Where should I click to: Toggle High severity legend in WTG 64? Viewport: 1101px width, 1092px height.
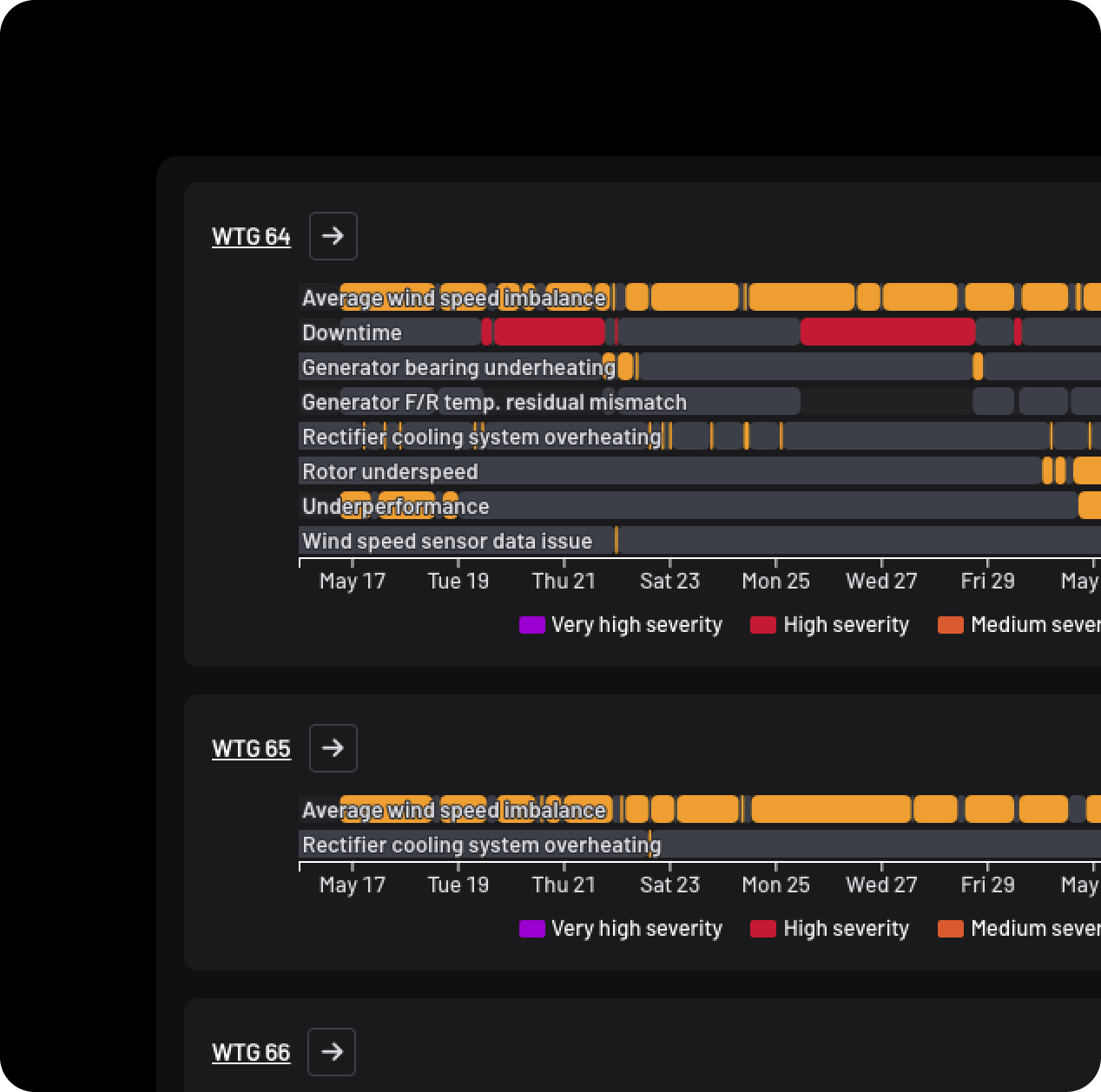(x=830, y=625)
